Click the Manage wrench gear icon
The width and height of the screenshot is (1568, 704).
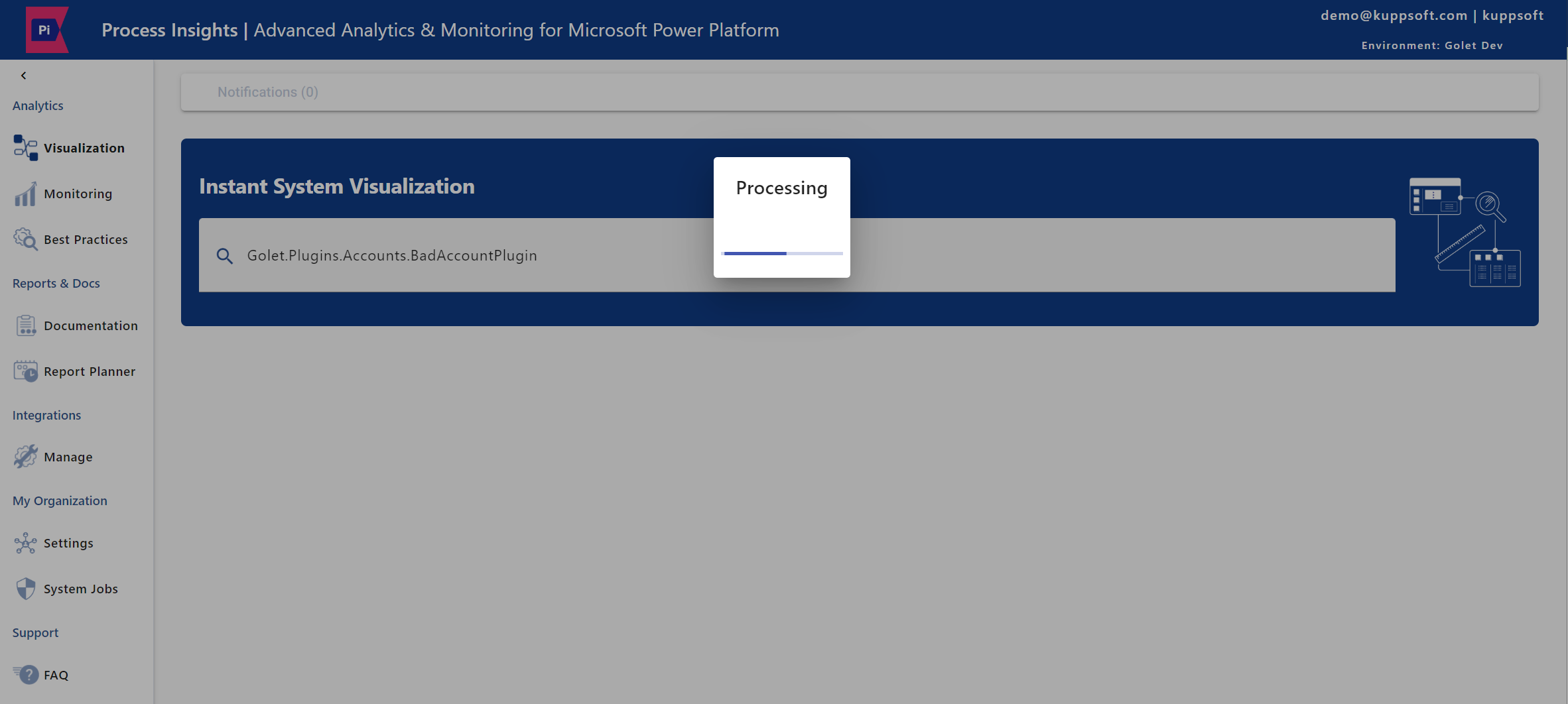tap(26, 457)
